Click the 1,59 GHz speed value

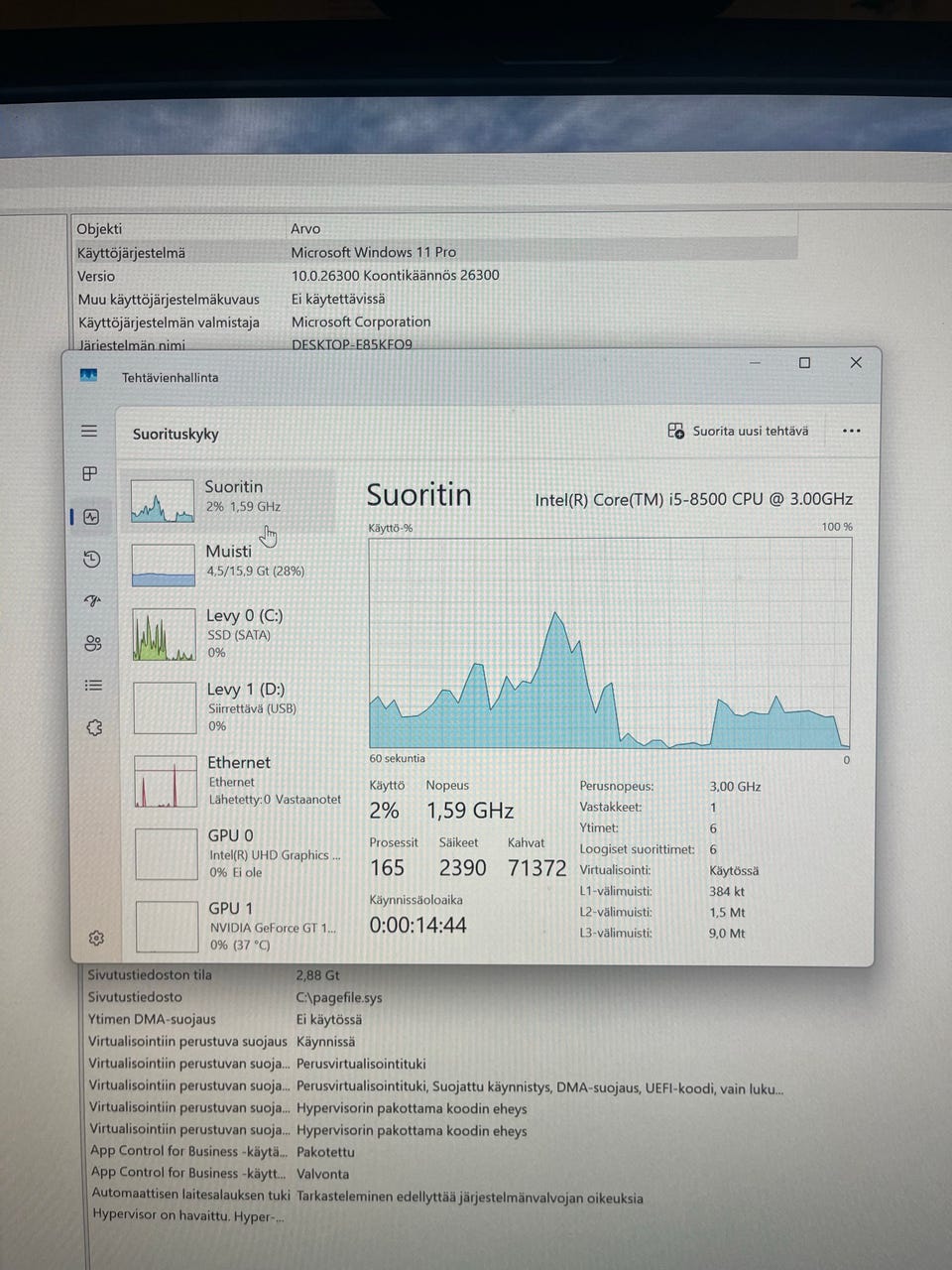[470, 811]
